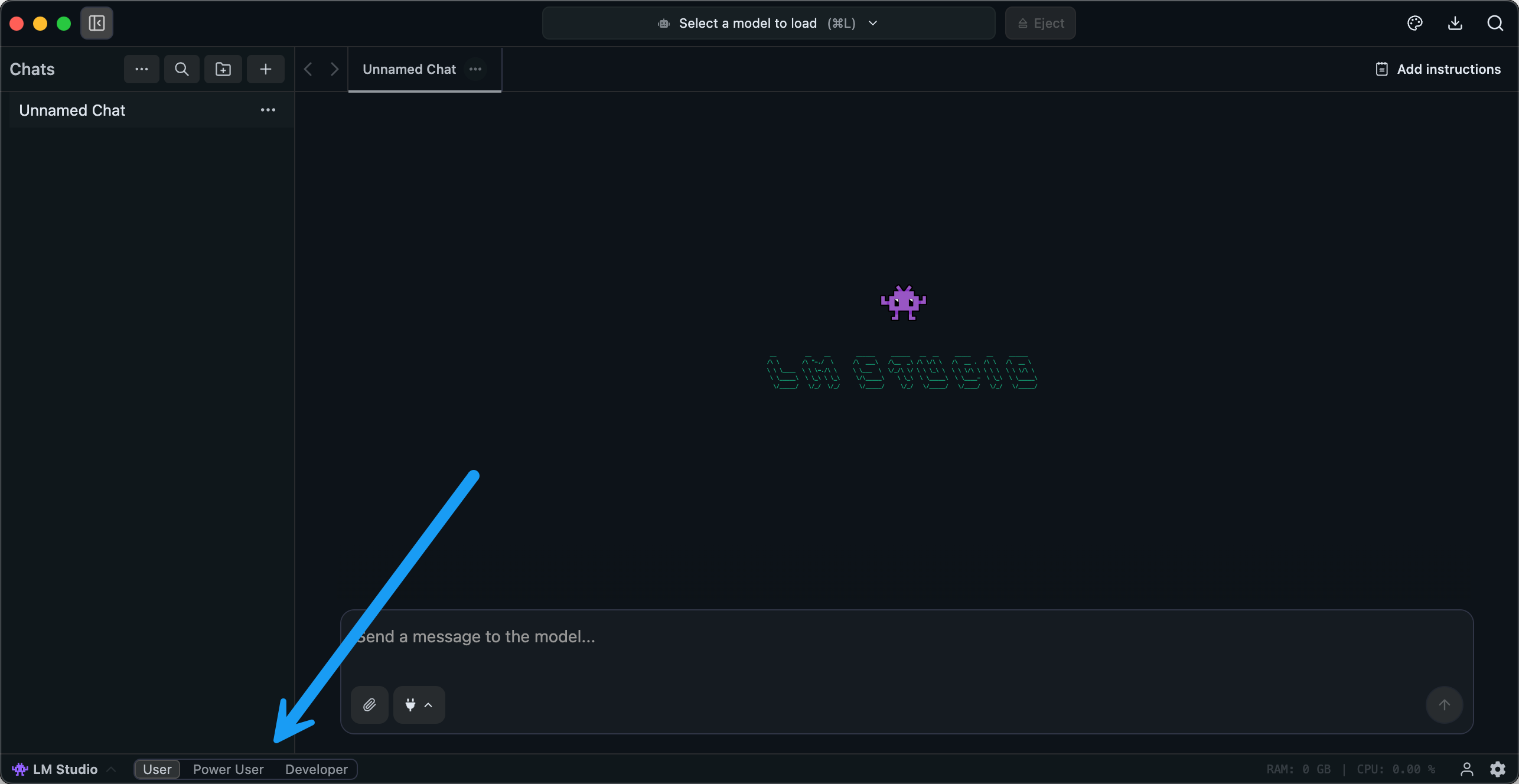
Task: Switch to User mode
Action: [x=157, y=769]
